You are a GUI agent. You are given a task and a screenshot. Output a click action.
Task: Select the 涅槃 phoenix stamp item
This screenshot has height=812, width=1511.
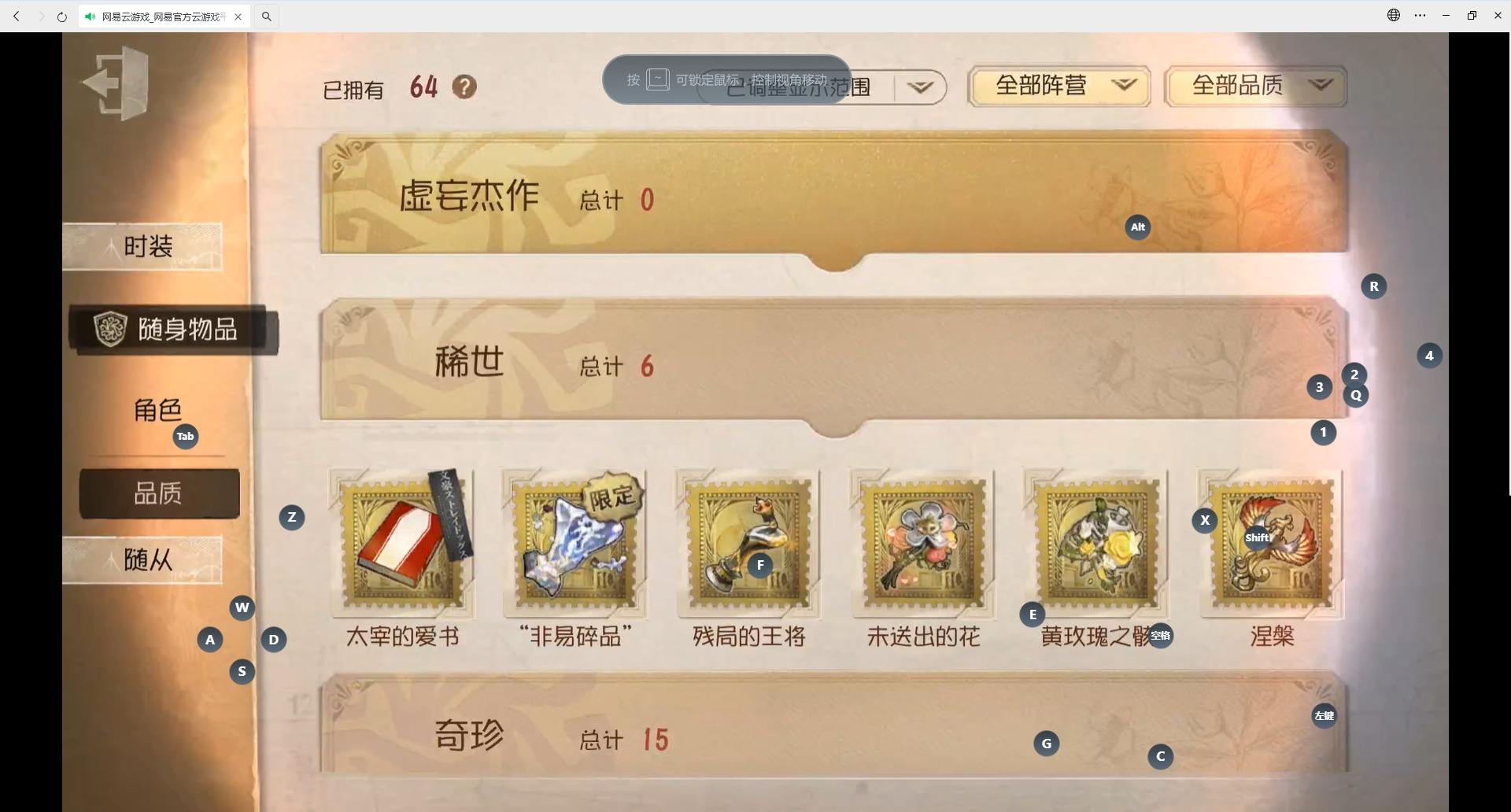(x=1271, y=544)
